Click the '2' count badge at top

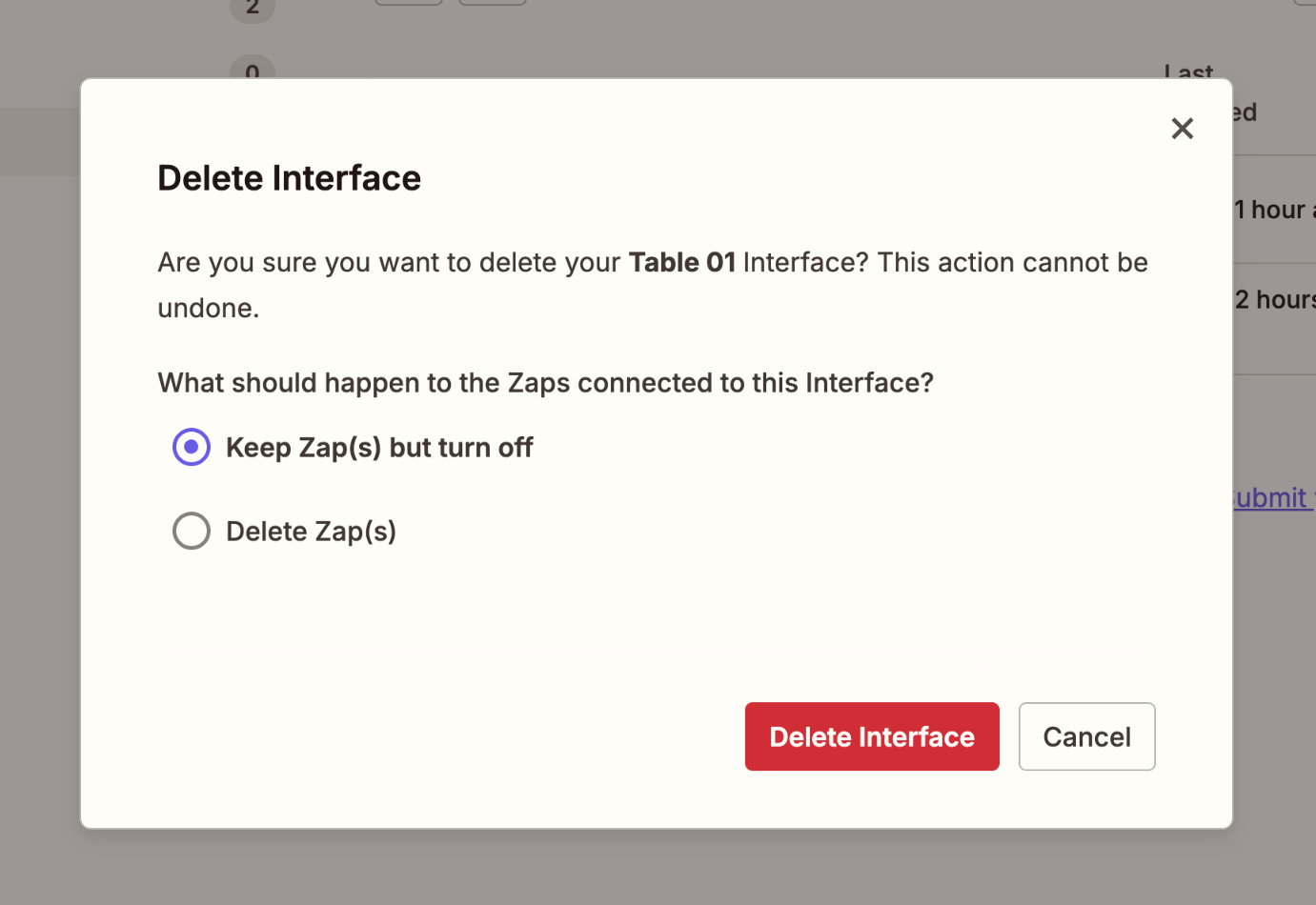pos(253,9)
